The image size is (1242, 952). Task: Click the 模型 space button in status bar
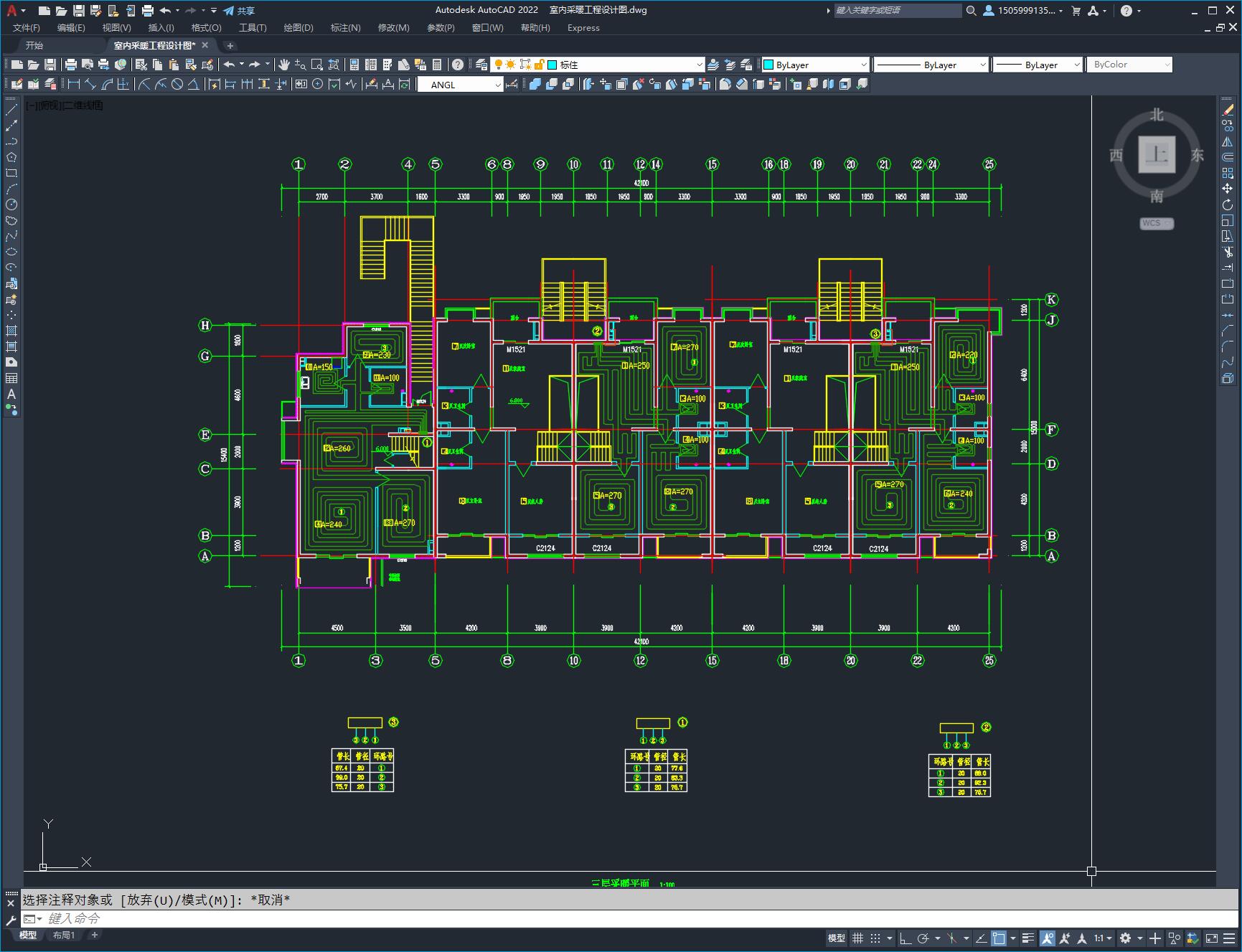pos(837,938)
